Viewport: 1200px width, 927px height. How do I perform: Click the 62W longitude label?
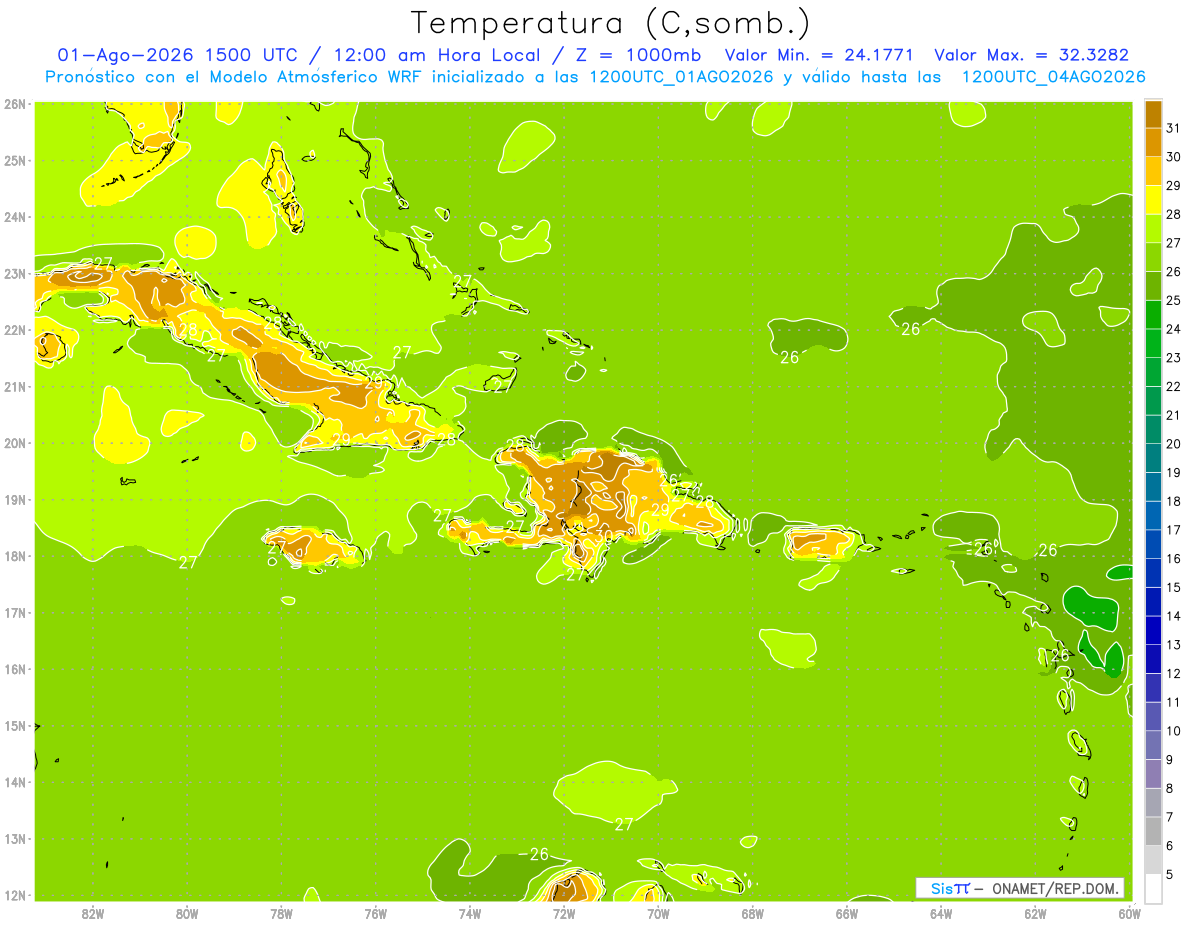[1035, 913]
